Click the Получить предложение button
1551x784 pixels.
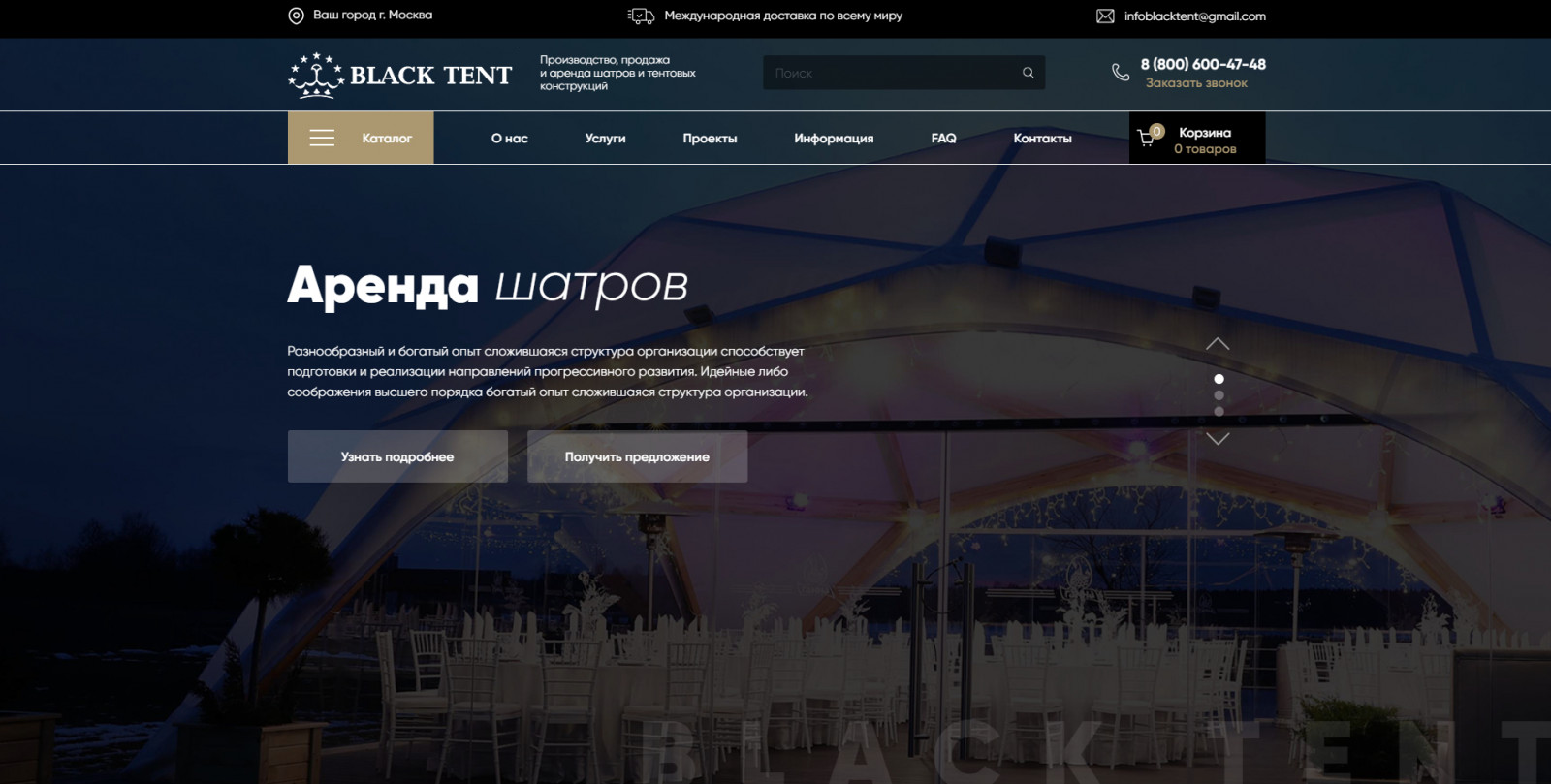pyautogui.click(x=637, y=456)
